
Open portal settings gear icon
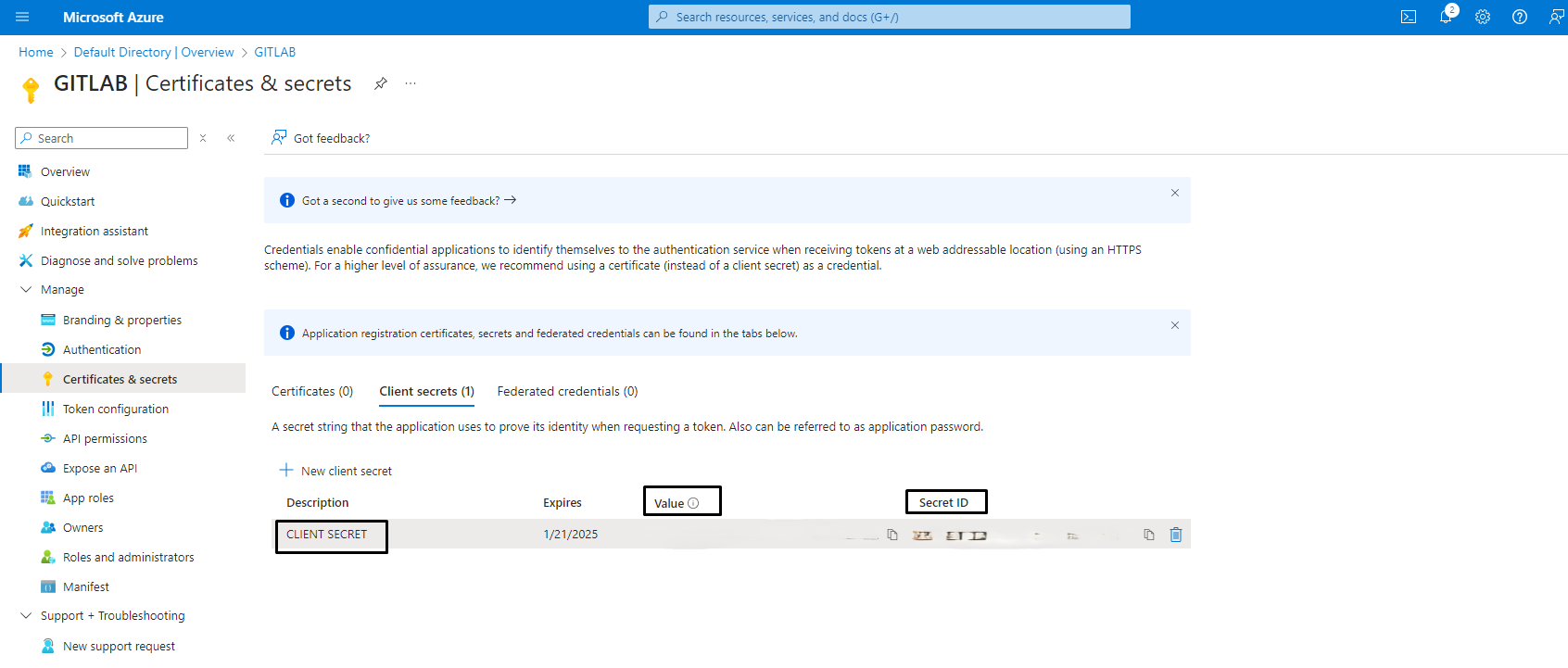coord(1483,17)
